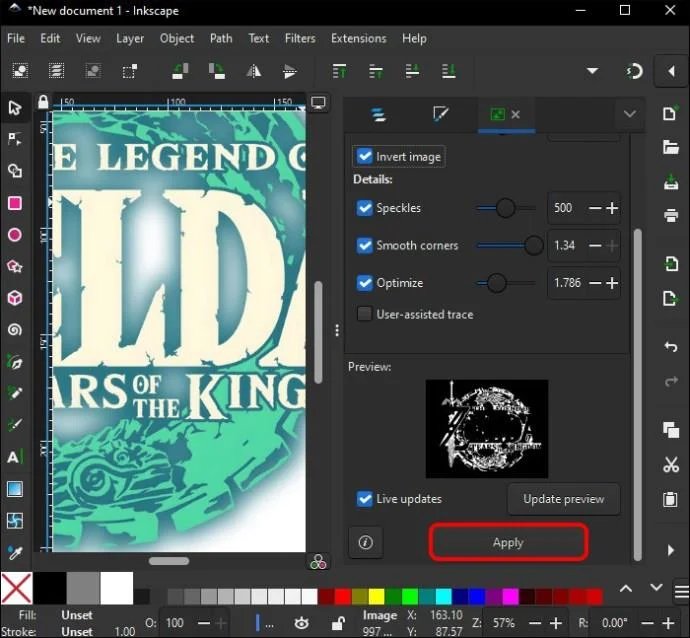The height and width of the screenshot is (638, 690).
Task: Click the info button beside Apply
Action: click(x=365, y=542)
